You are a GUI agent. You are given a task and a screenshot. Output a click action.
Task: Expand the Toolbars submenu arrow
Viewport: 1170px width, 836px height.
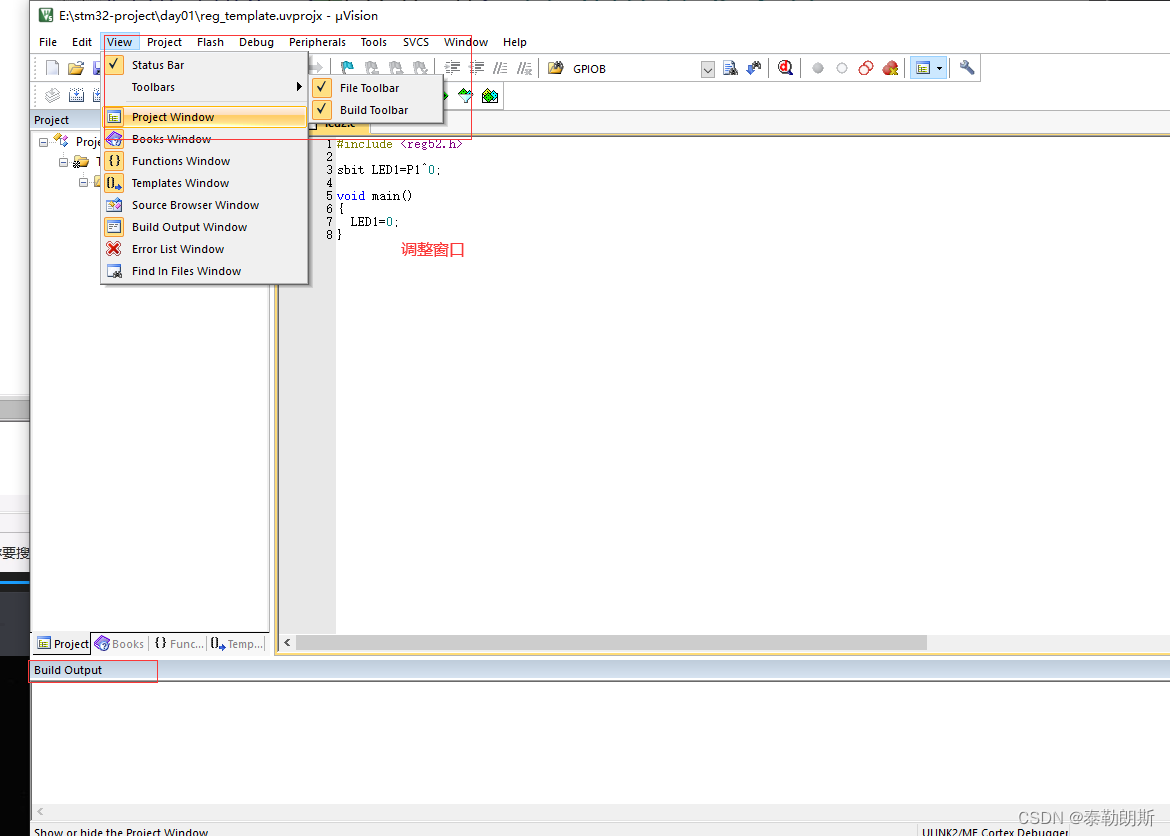click(x=299, y=87)
